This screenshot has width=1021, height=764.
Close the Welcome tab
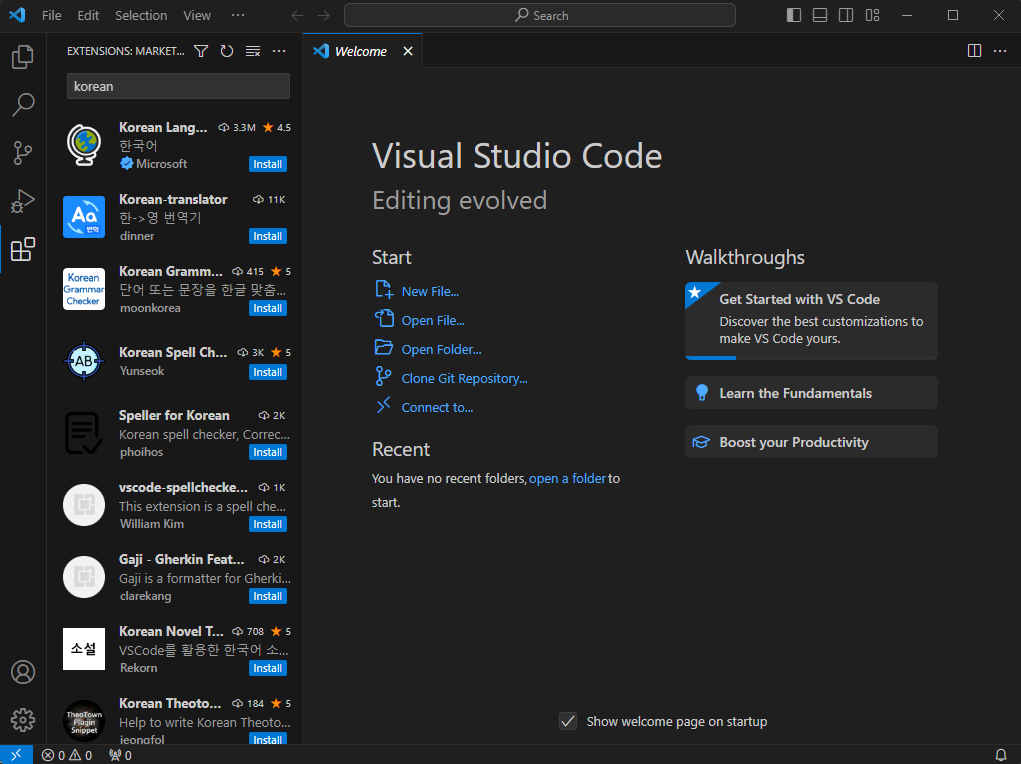click(x=408, y=51)
